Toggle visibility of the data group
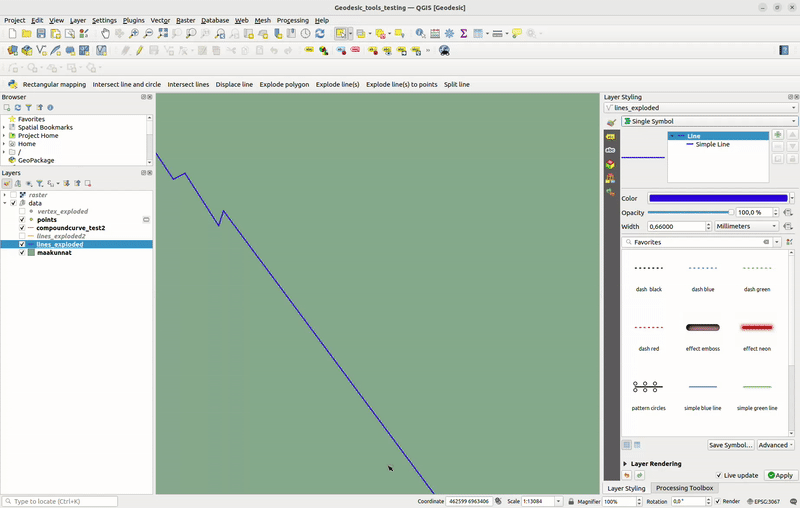800x508 pixels. coord(14,203)
